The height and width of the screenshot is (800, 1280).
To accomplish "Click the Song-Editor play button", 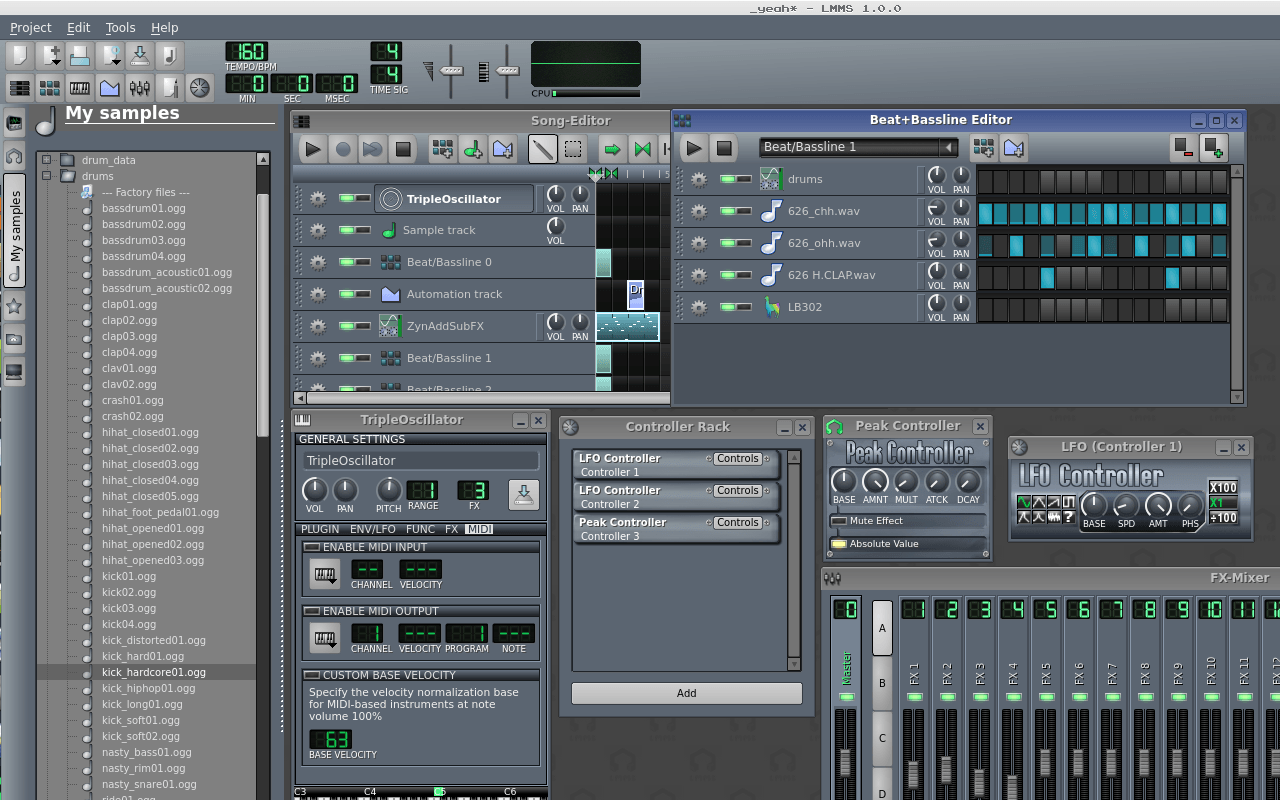I will (313, 149).
